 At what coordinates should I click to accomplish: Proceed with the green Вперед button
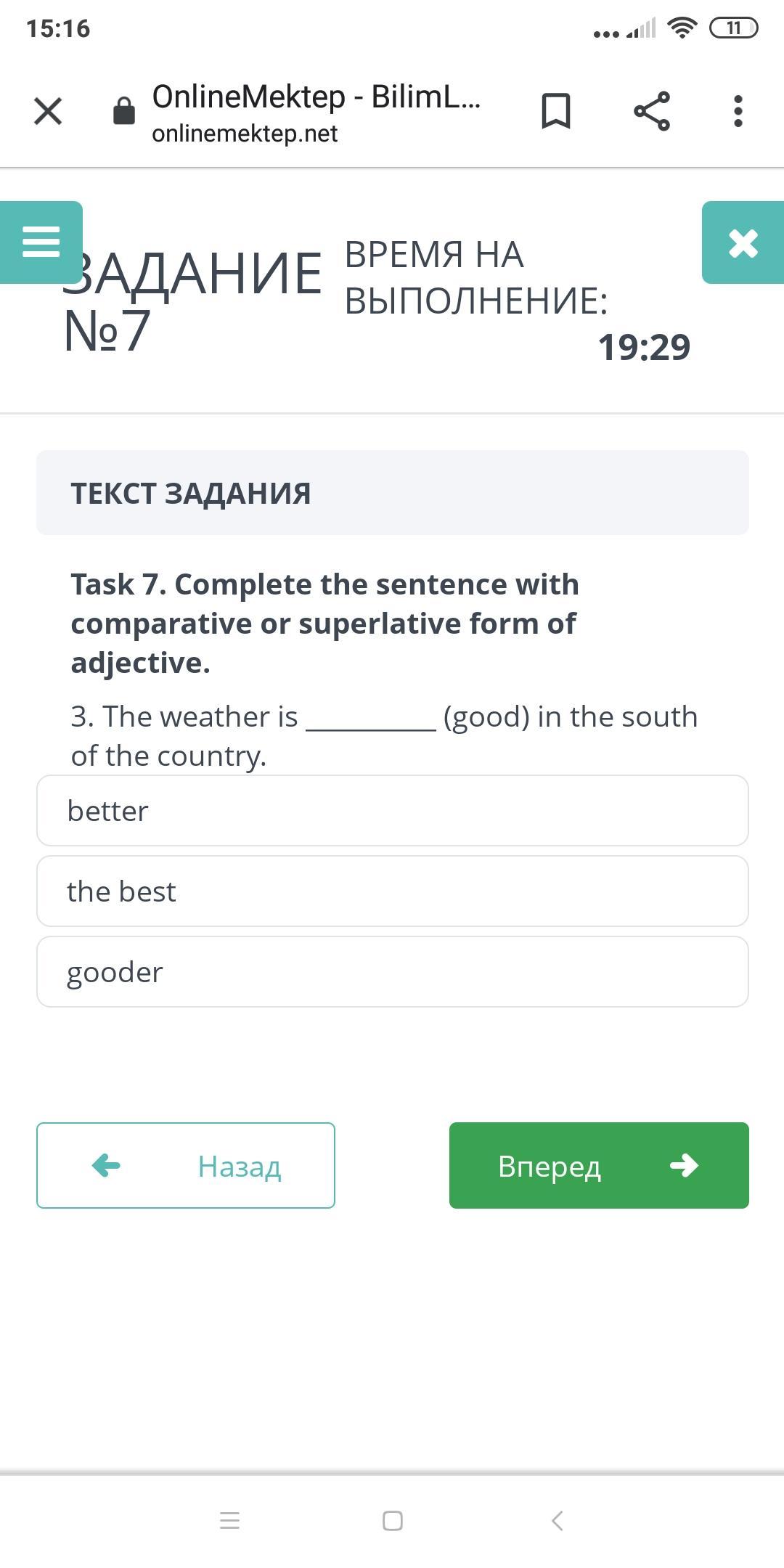(x=599, y=1165)
